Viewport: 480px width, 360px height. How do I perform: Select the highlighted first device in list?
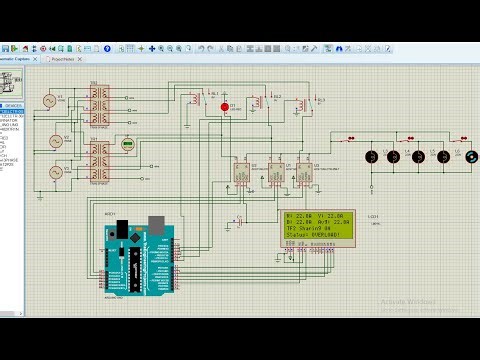tap(12, 111)
